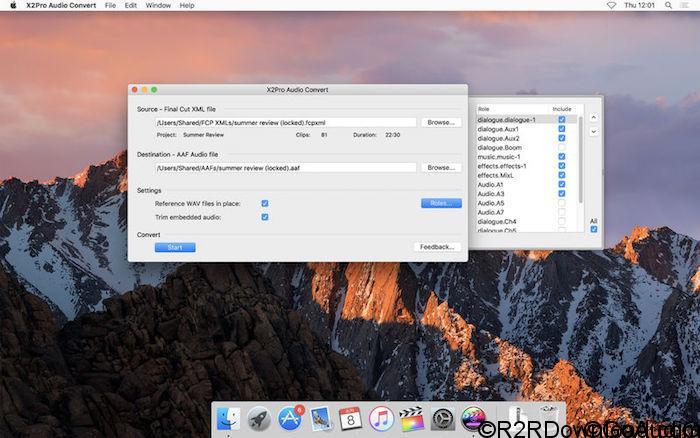Open the Window menu
The width and height of the screenshot is (700, 438).
(x=158, y=5)
